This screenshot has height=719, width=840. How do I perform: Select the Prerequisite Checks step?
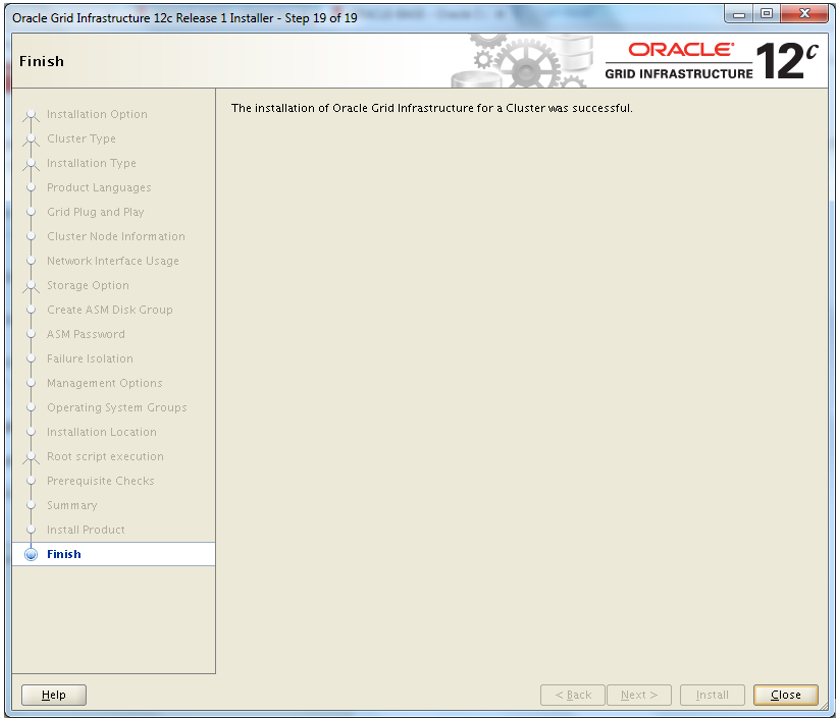point(101,481)
